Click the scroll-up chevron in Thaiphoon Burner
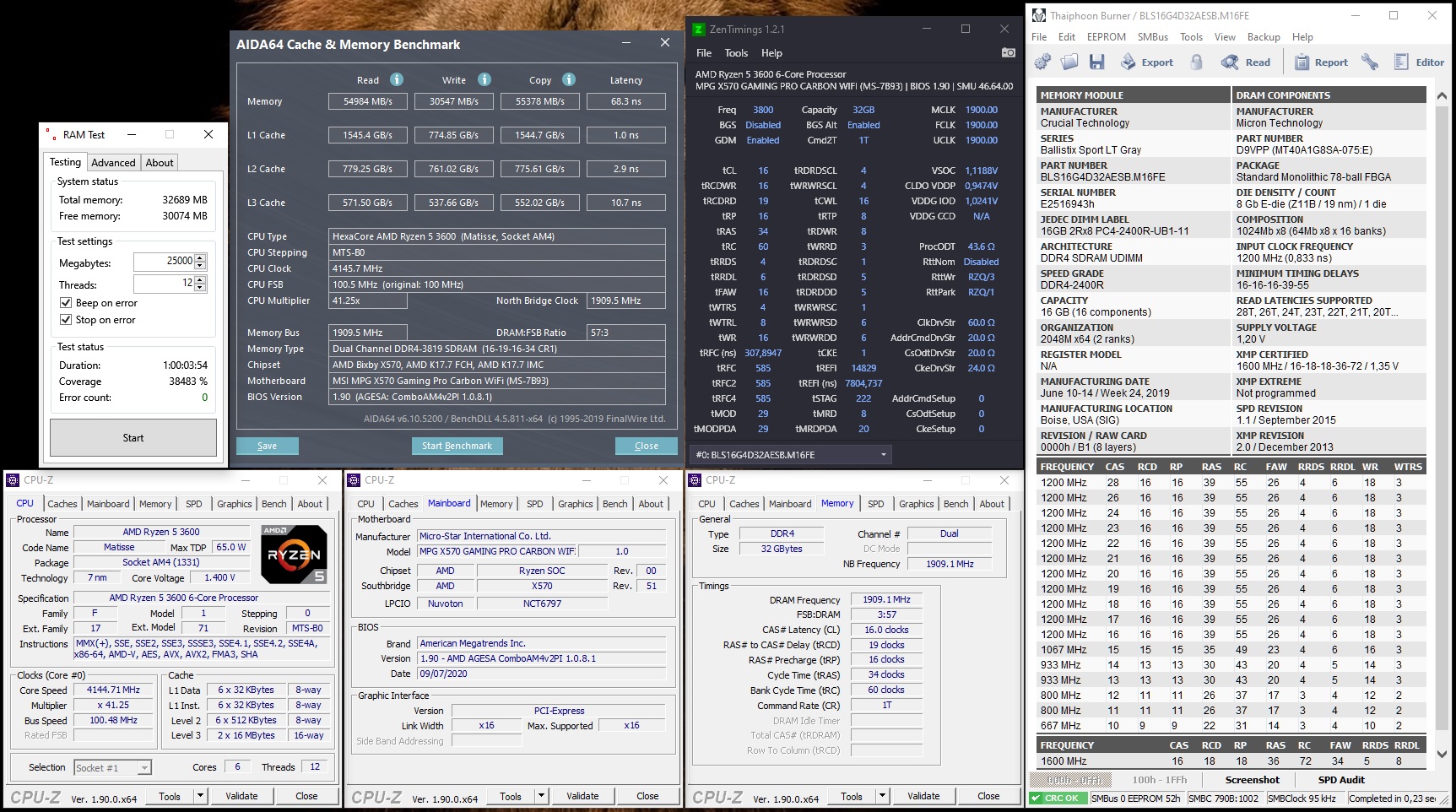 point(1442,95)
